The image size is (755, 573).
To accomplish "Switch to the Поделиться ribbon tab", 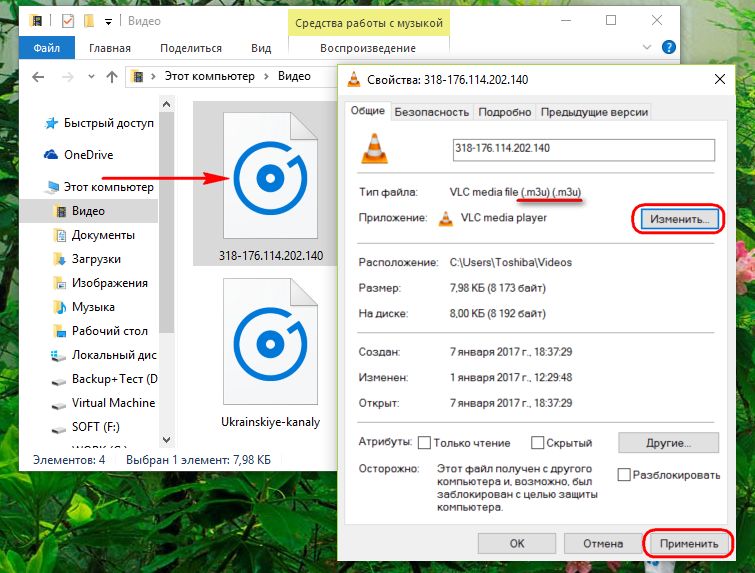I will coord(191,48).
